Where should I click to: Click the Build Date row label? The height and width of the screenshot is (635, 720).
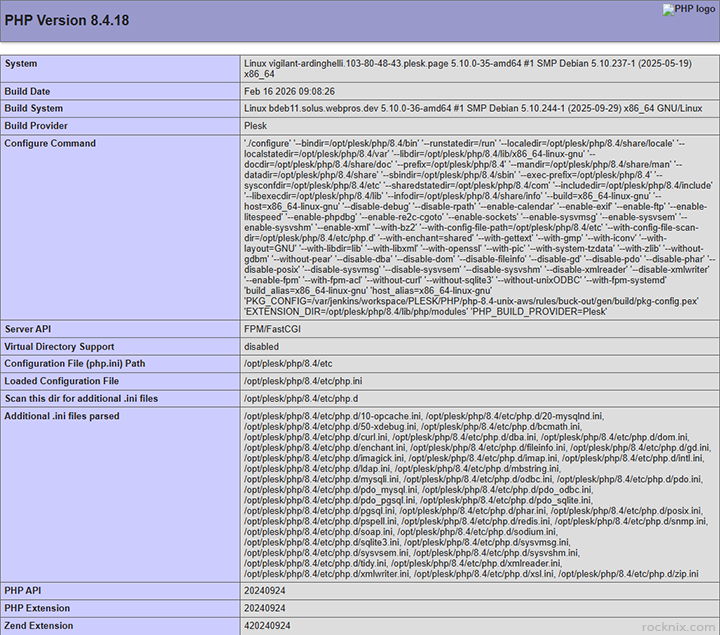[x=28, y=92]
